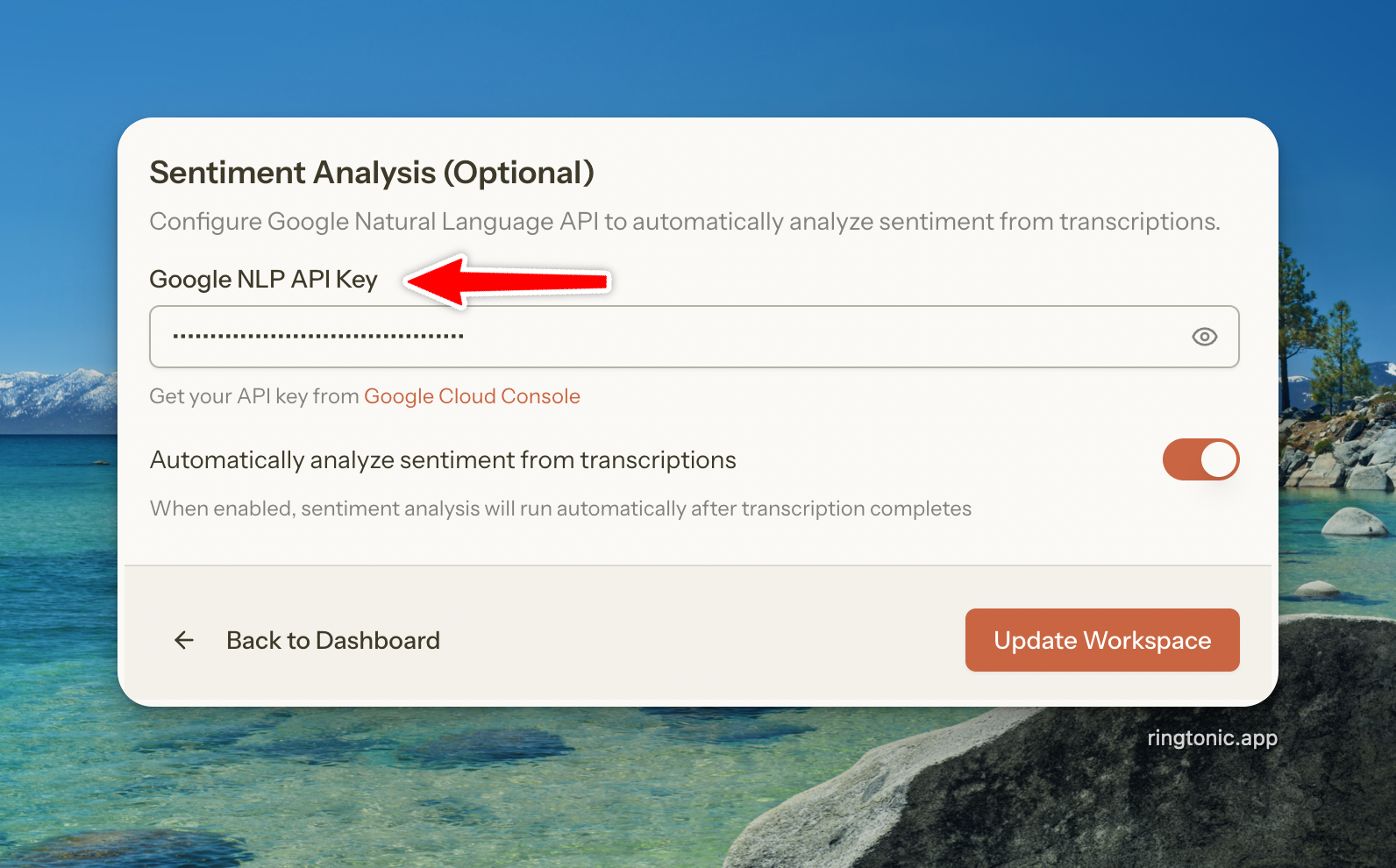Click the Sentiment Analysis (Optional) heading

(x=372, y=173)
